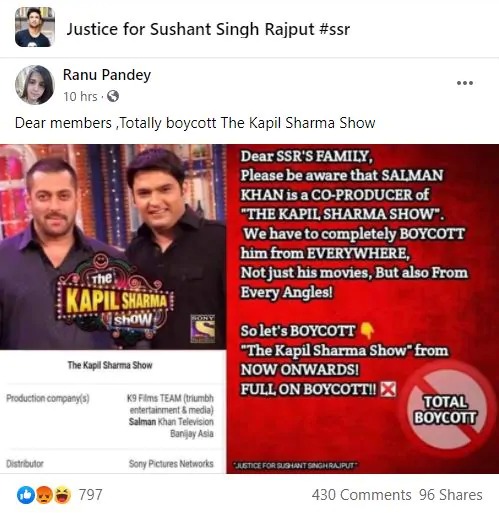Click the pointing-down hand emoji in image
The image size is (499, 513).
click(x=368, y=331)
